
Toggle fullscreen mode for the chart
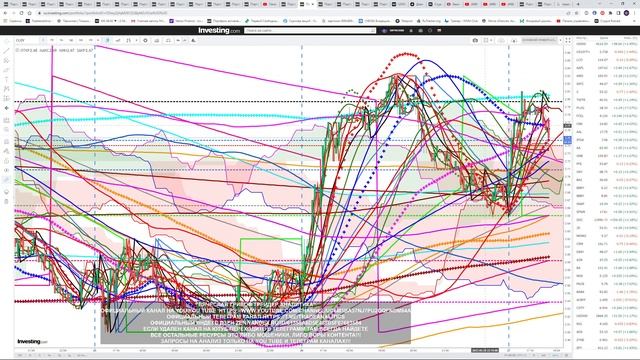coord(568,40)
